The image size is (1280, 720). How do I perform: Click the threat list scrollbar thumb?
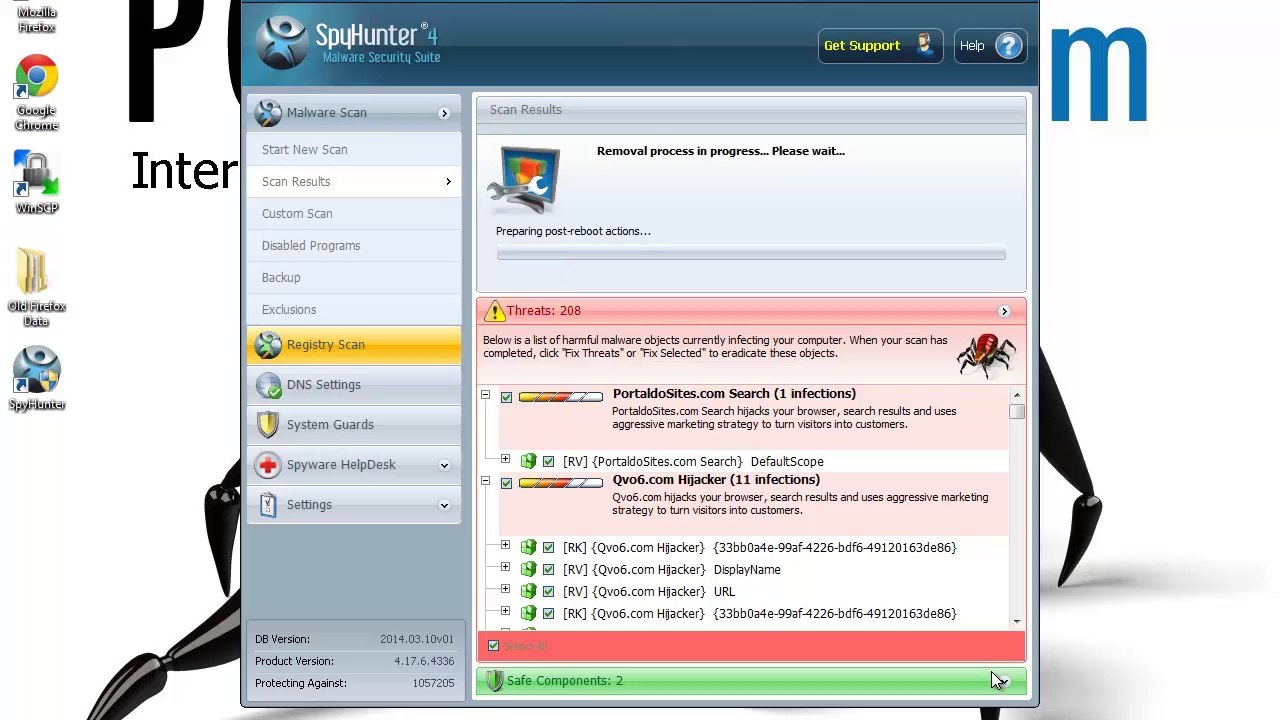(1017, 412)
